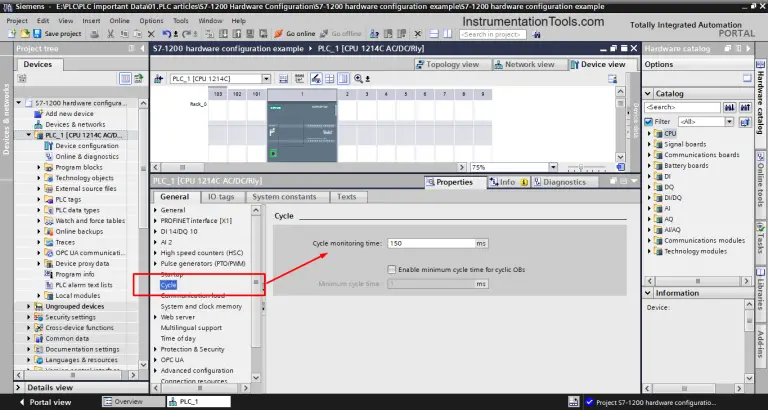768x410 pixels.
Task: Select System and clock memory
Action: pos(201,307)
